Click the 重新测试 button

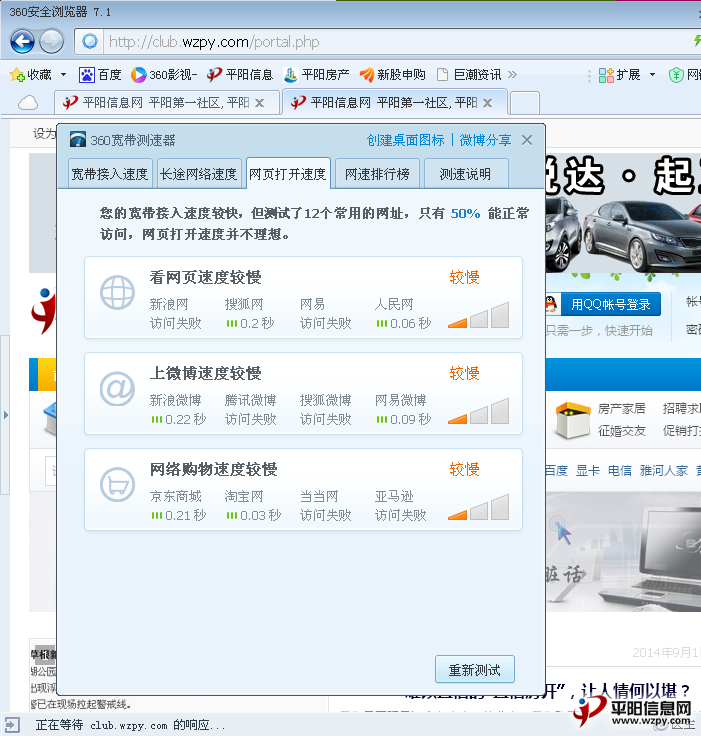(475, 669)
